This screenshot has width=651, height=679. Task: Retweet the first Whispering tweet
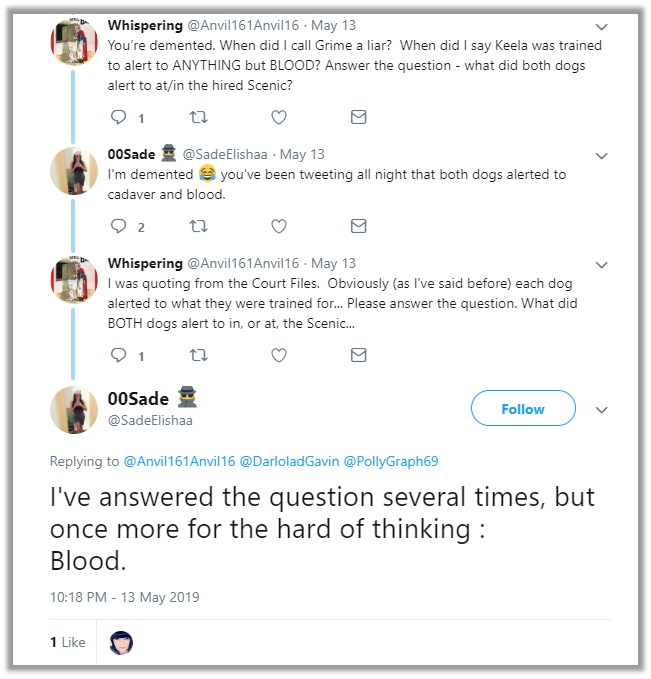pyautogui.click(x=199, y=118)
